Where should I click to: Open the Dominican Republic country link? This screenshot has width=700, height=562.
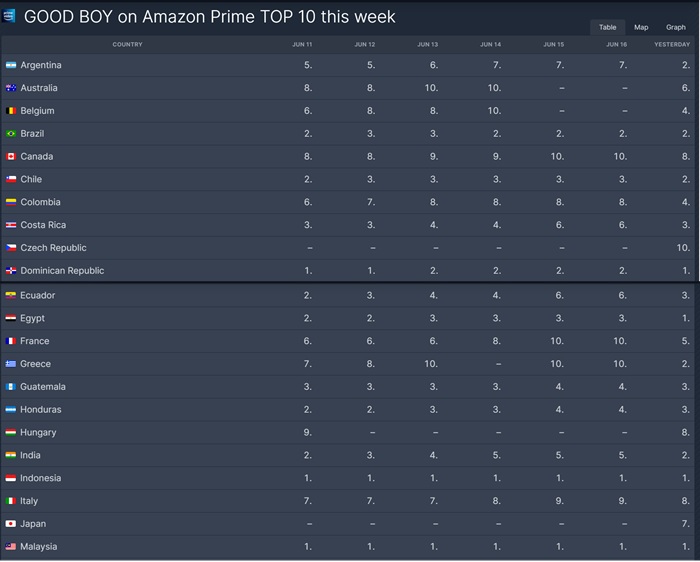coord(62,271)
